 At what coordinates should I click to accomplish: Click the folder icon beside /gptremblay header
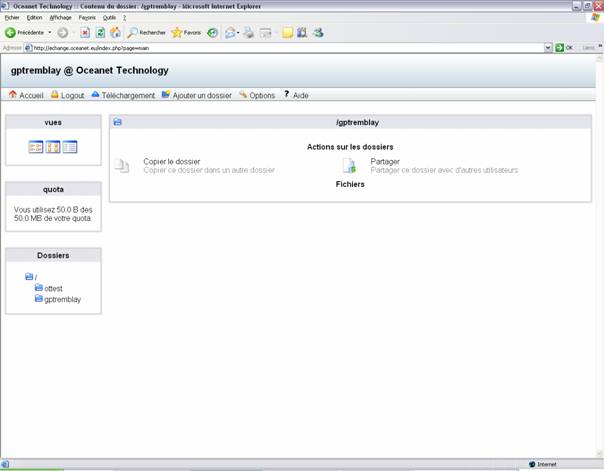(x=117, y=122)
